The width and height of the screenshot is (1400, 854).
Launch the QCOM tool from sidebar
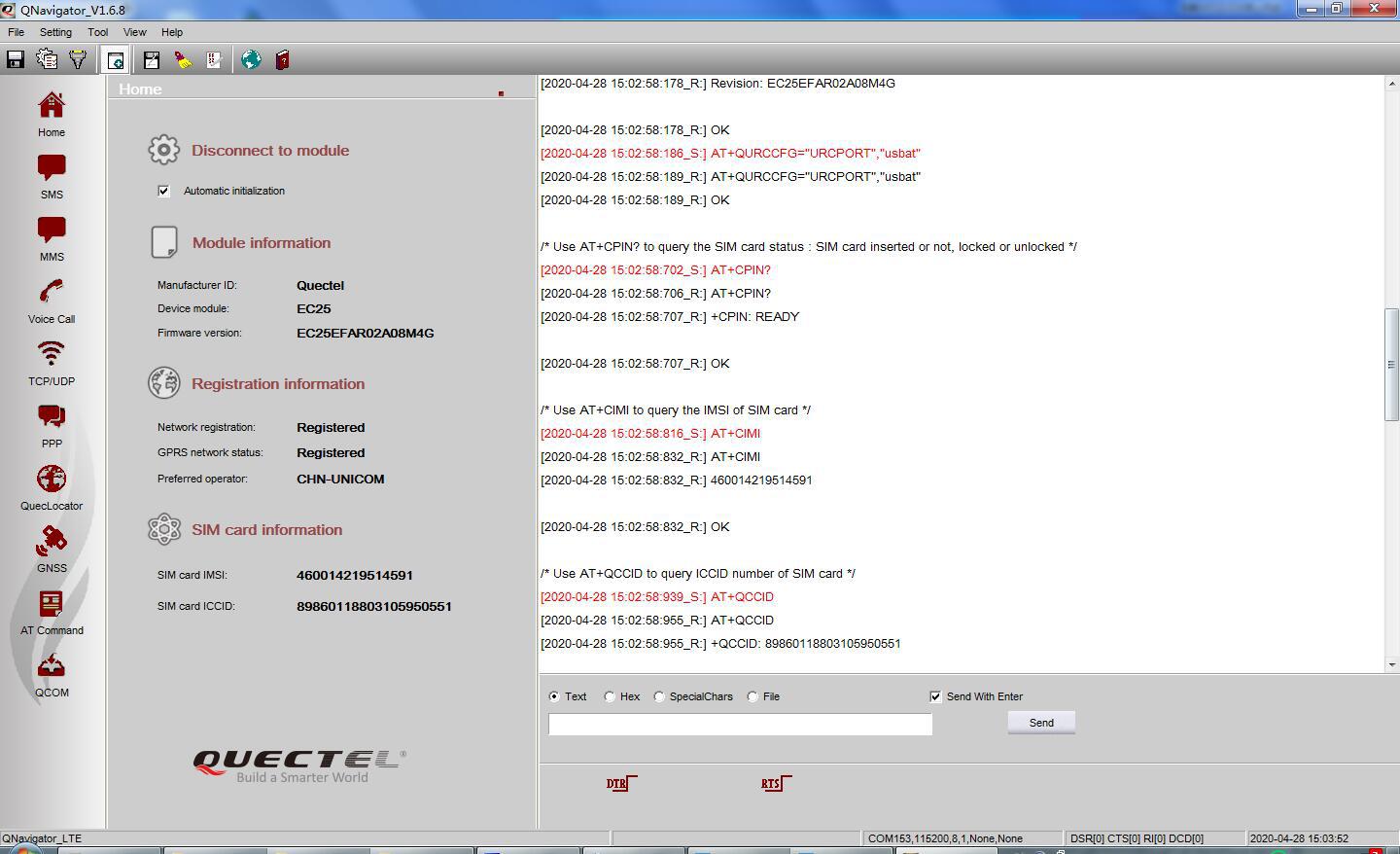click(x=52, y=674)
